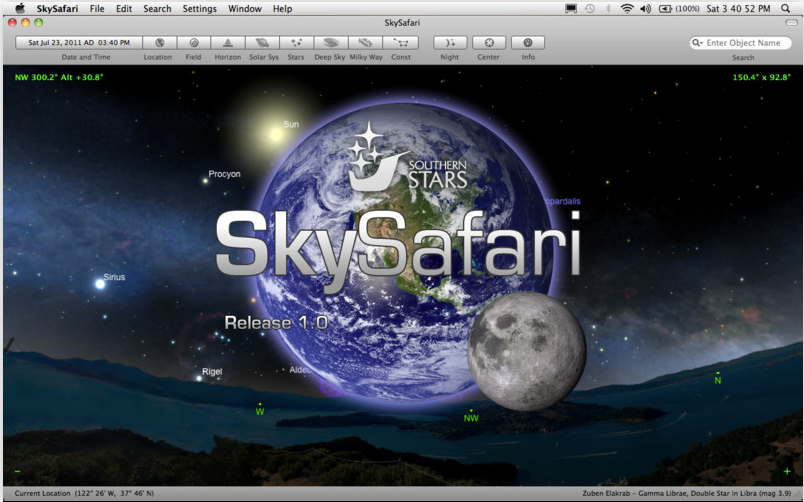Click the toolbar toggle pill in the title bar

point(791,23)
